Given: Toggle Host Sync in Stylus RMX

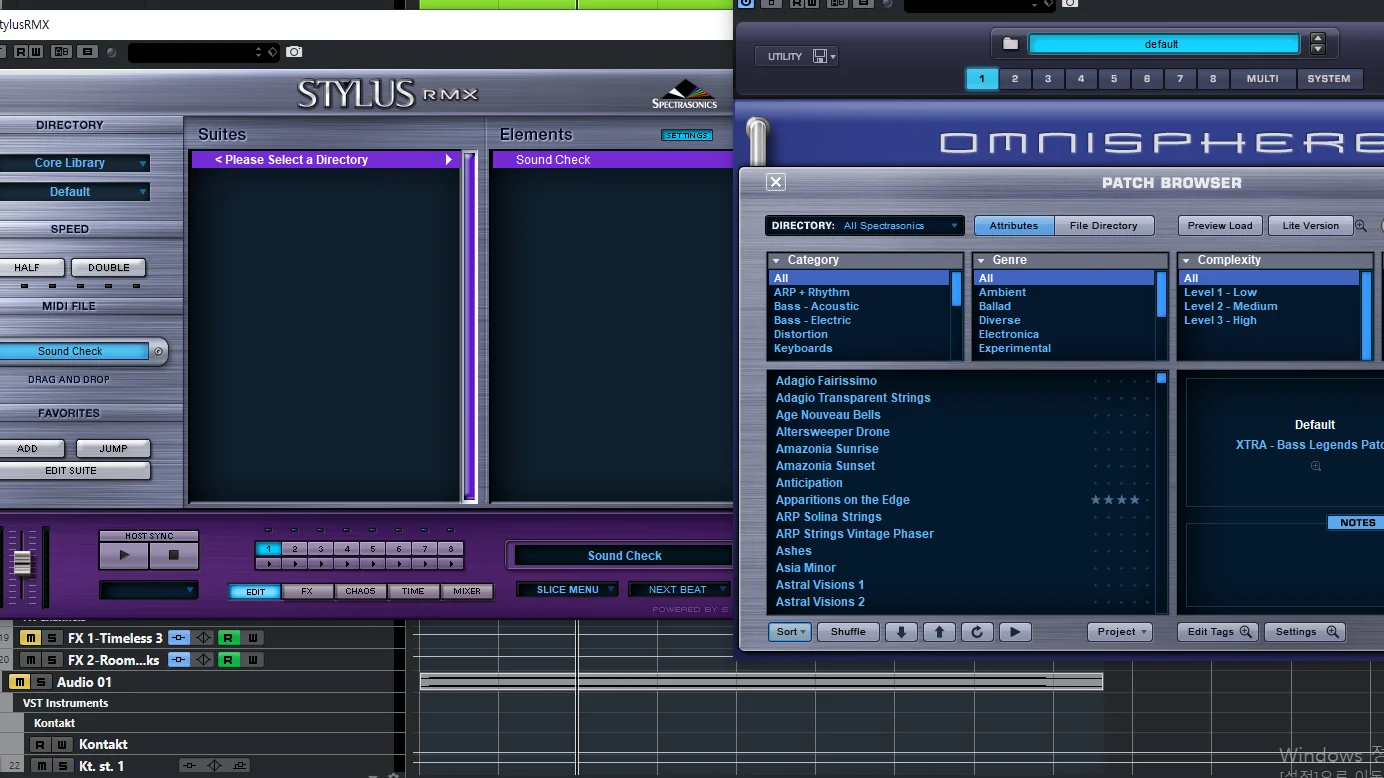Looking at the screenshot, I should tap(149, 536).
